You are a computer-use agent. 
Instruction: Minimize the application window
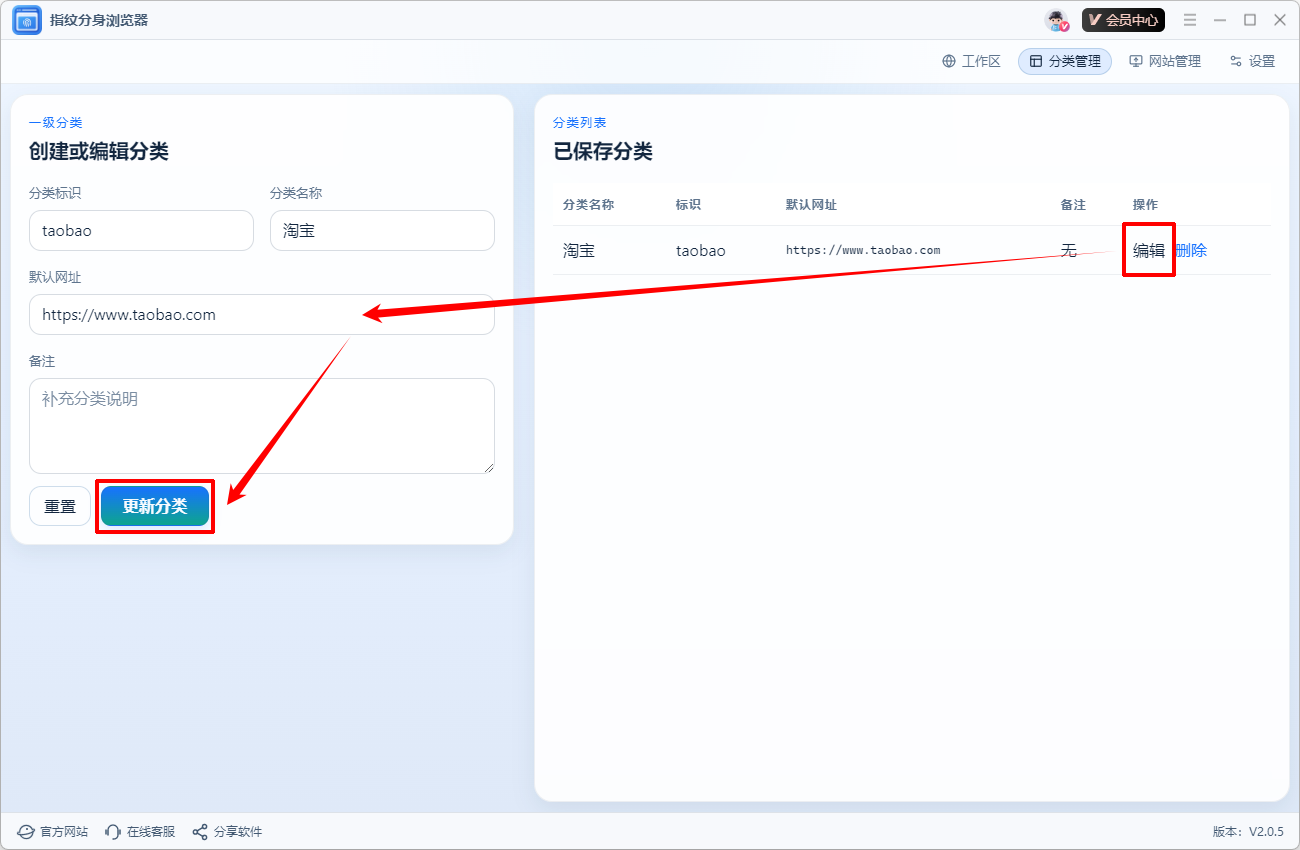(x=1220, y=20)
